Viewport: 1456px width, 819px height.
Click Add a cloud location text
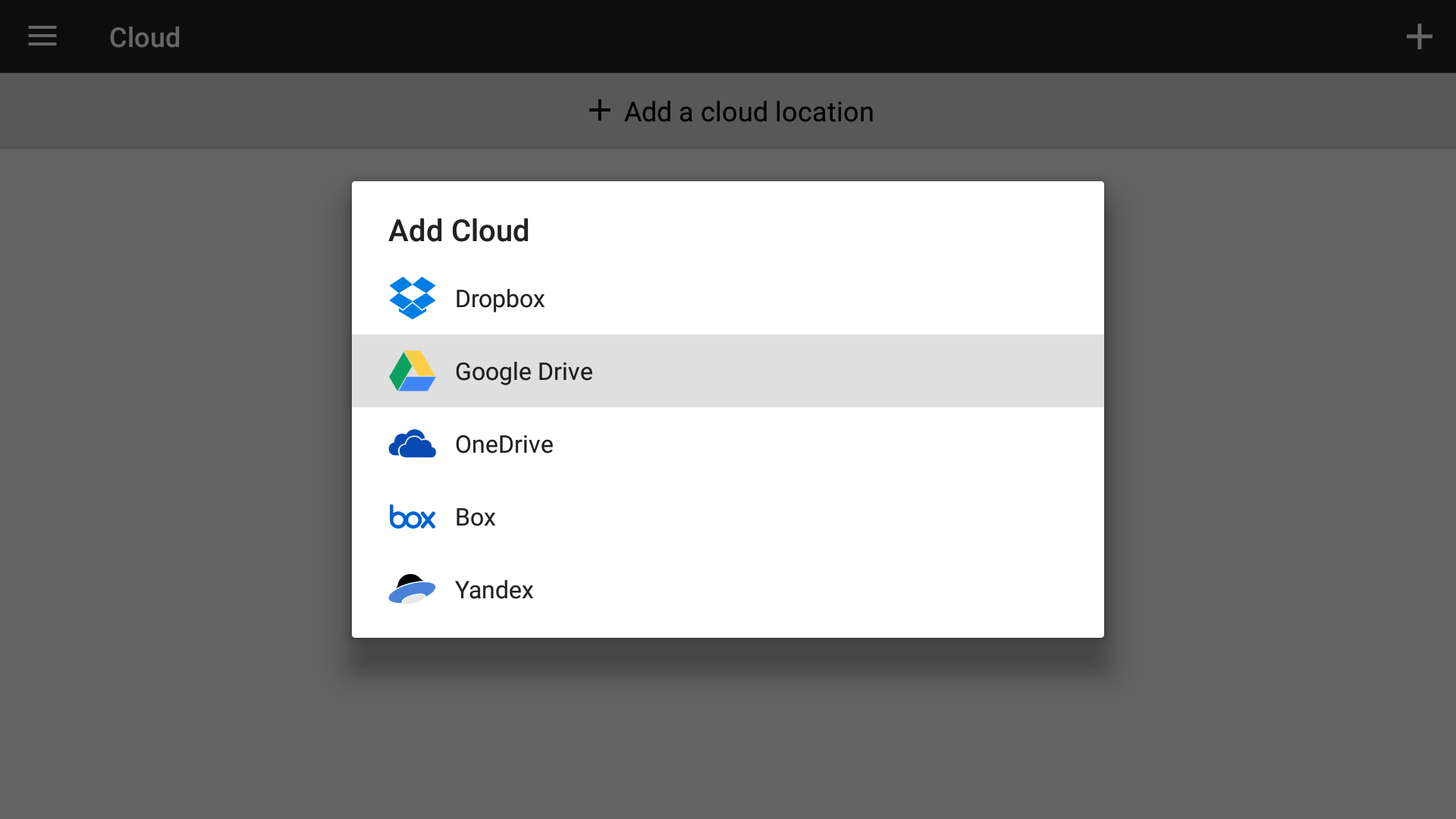[x=748, y=112]
